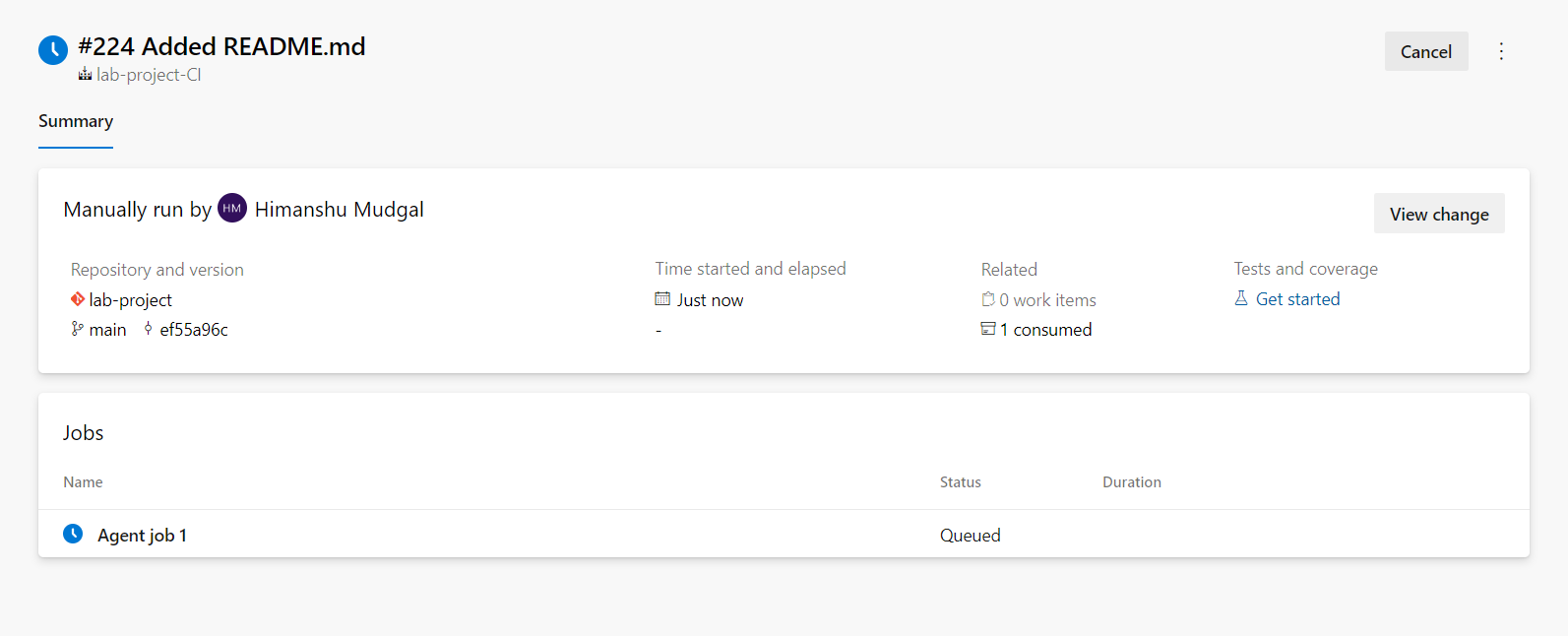Screen dimensions: 1568x636
Task: Open Himanshu Mudgal's profile name
Action: 339,210
